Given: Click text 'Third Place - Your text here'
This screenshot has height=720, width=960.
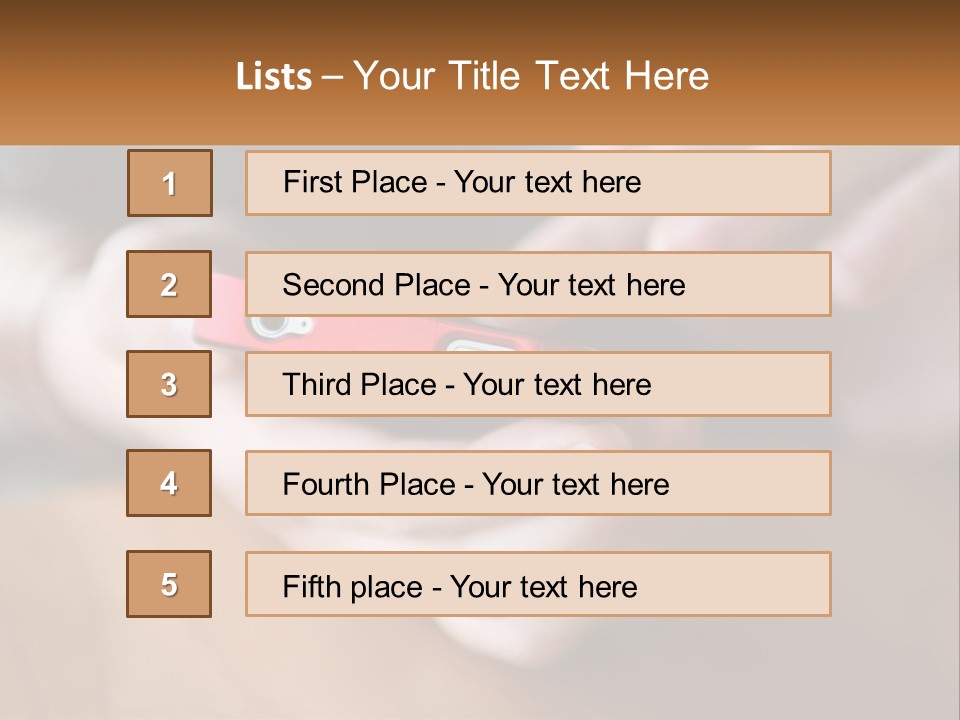Looking at the screenshot, I should pyautogui.click(x=466, y=385).
